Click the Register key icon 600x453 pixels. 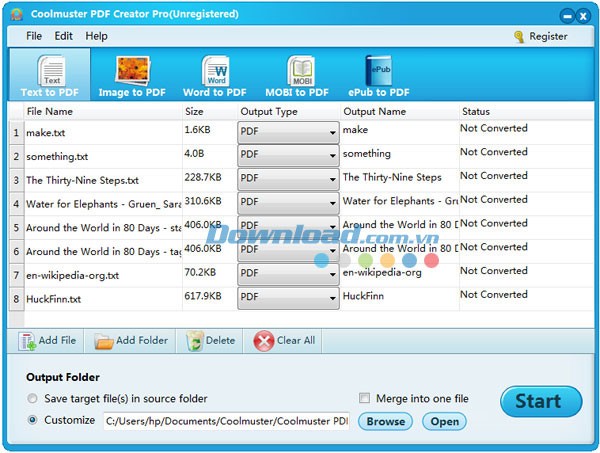[x=519, y=37]
